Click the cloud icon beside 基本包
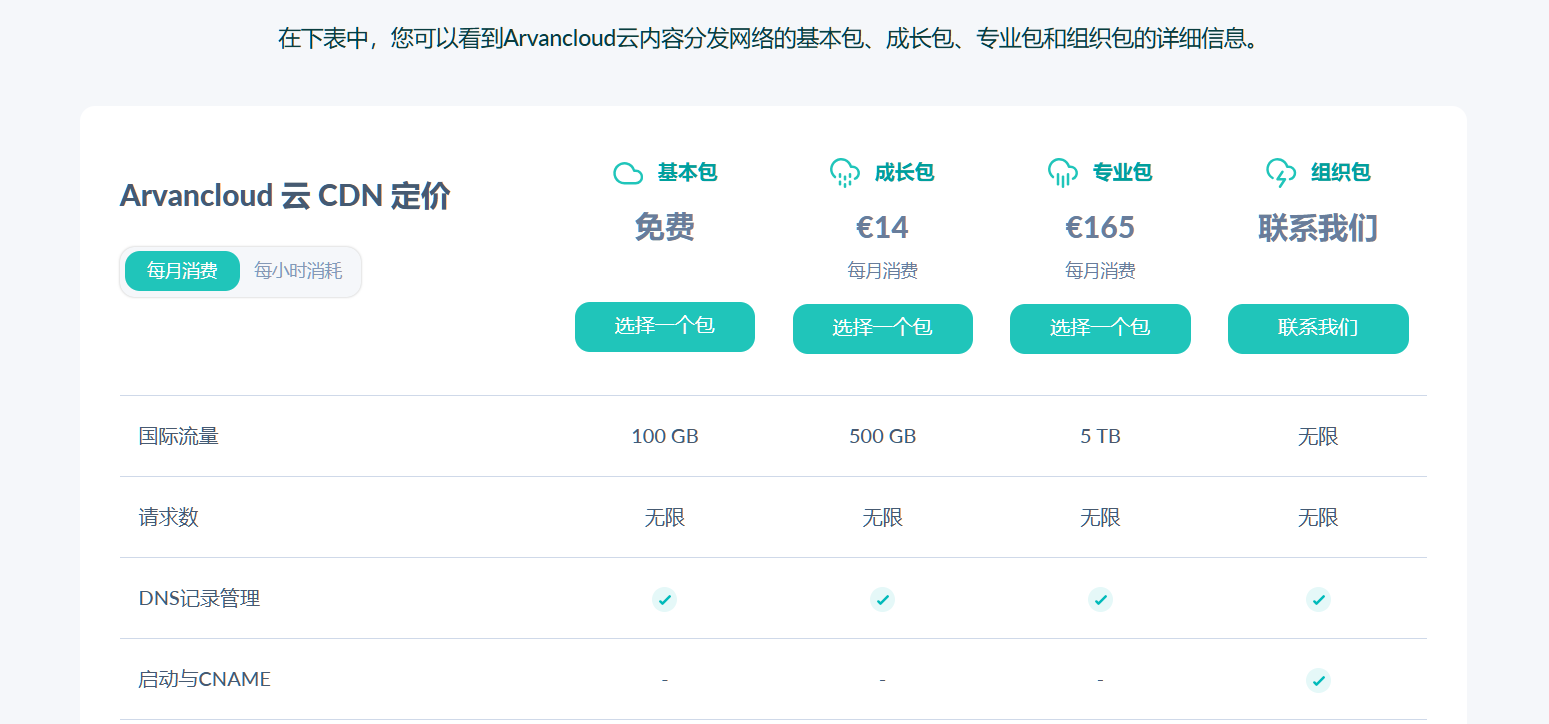The width and height of the screenshot is (1549, 724). tap(628, 173)
